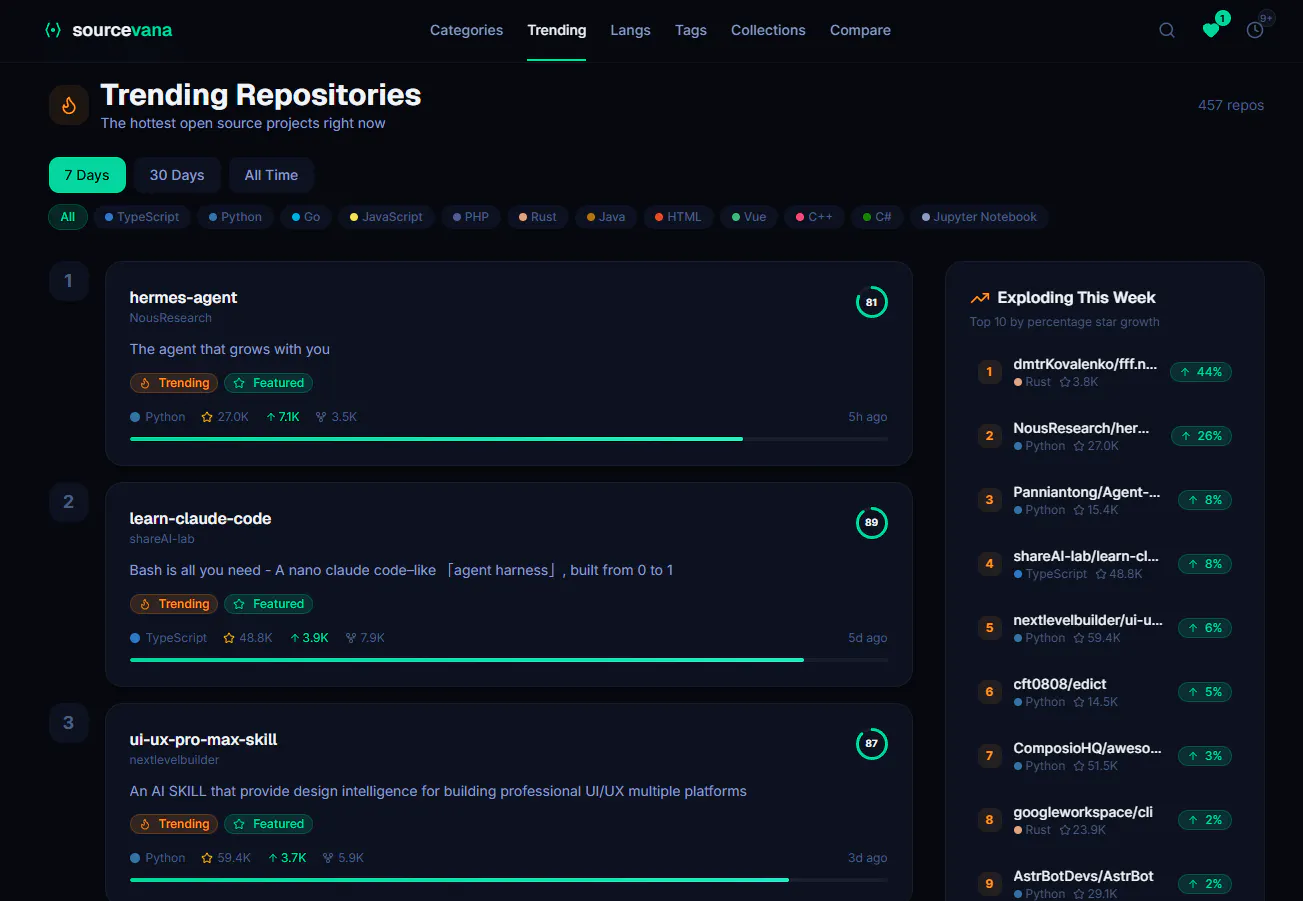Select the 7 Days time range

[87, 175]
